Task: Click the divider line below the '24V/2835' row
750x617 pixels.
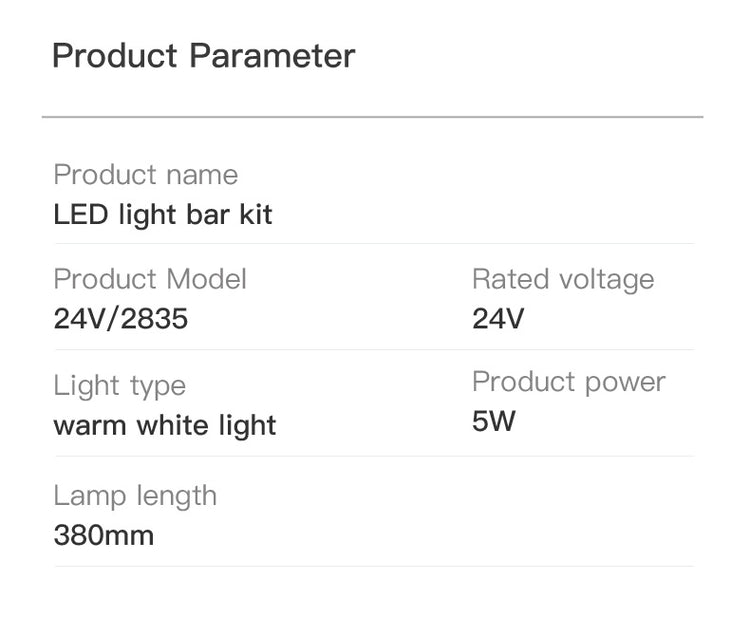Action: click(372, 349)
